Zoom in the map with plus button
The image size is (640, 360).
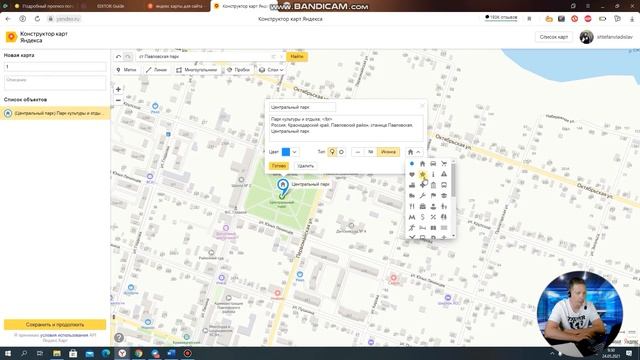[118, 89]
